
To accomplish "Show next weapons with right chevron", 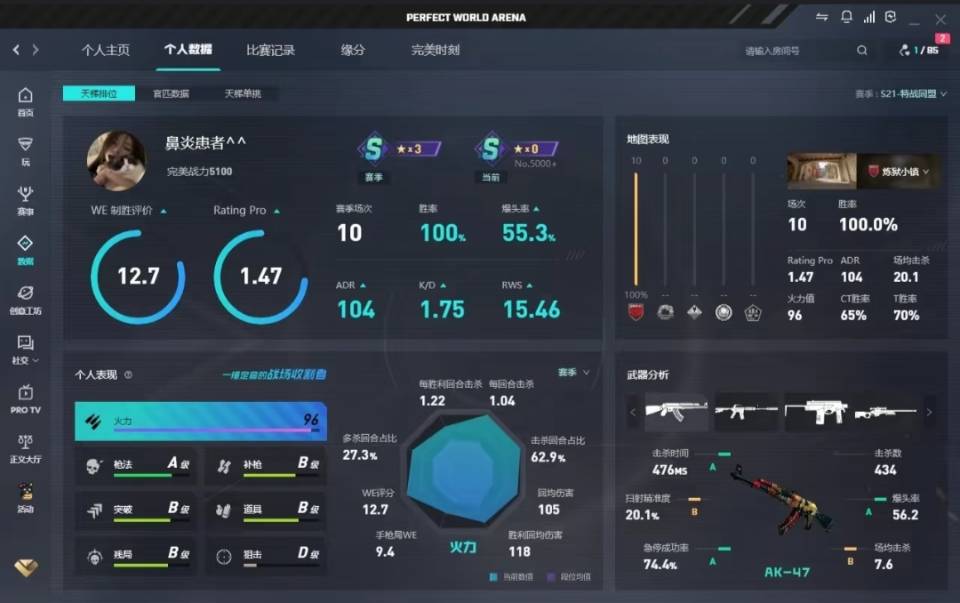I will [929, 412].
